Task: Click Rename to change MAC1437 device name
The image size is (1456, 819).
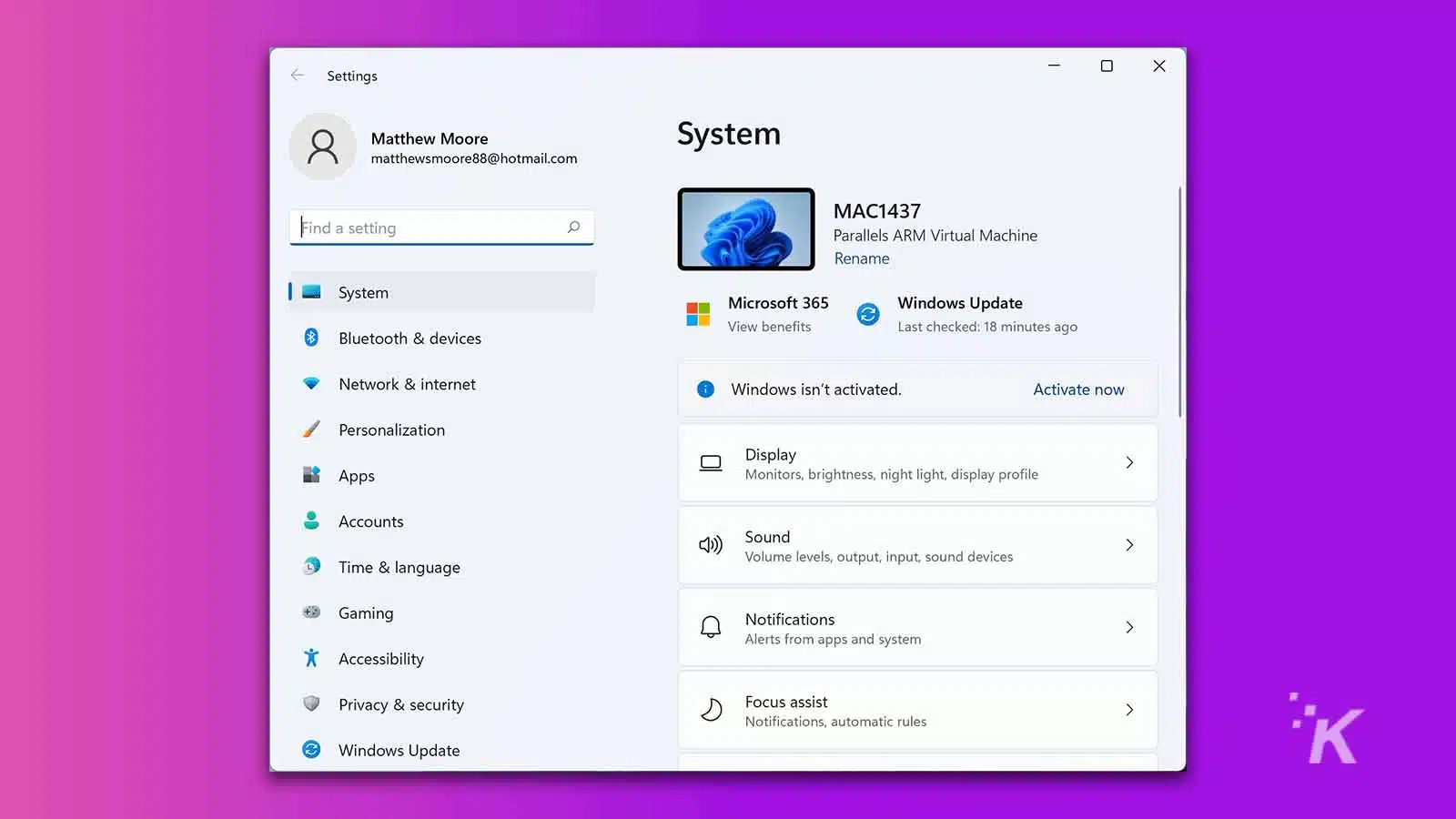Action: [861, 258]
